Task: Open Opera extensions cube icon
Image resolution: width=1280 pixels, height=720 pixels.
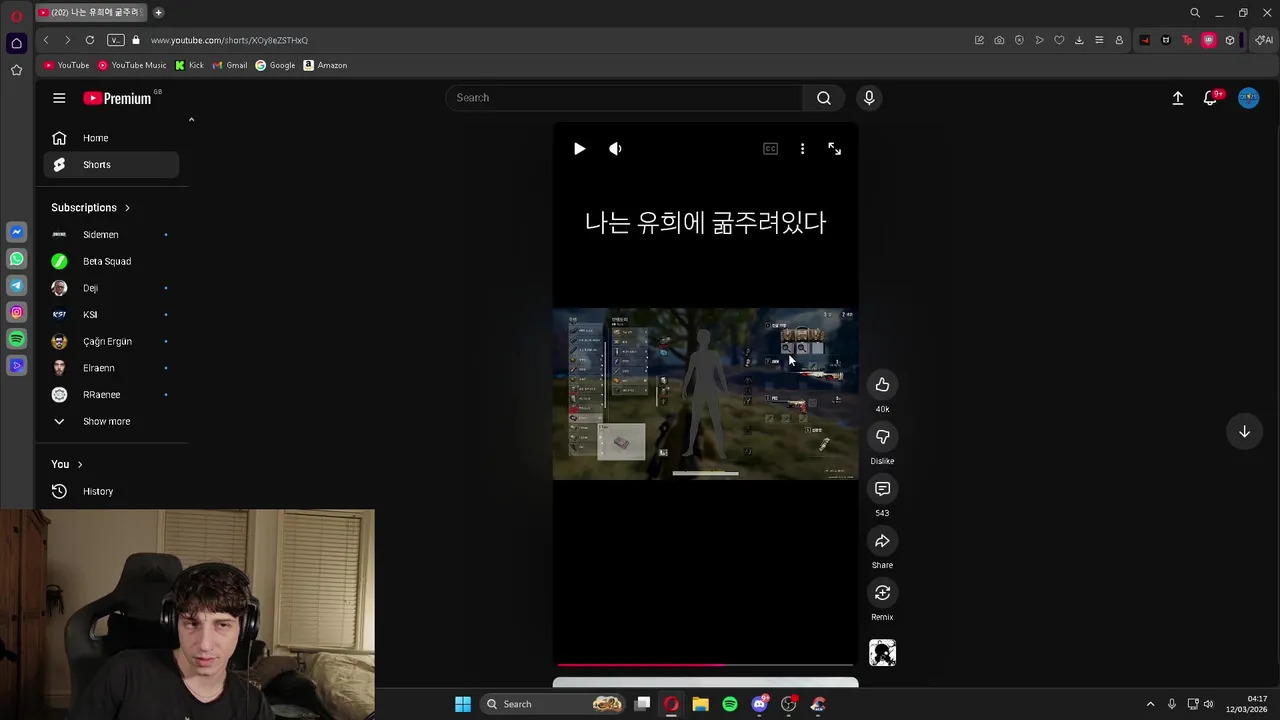Action: 1230,40
